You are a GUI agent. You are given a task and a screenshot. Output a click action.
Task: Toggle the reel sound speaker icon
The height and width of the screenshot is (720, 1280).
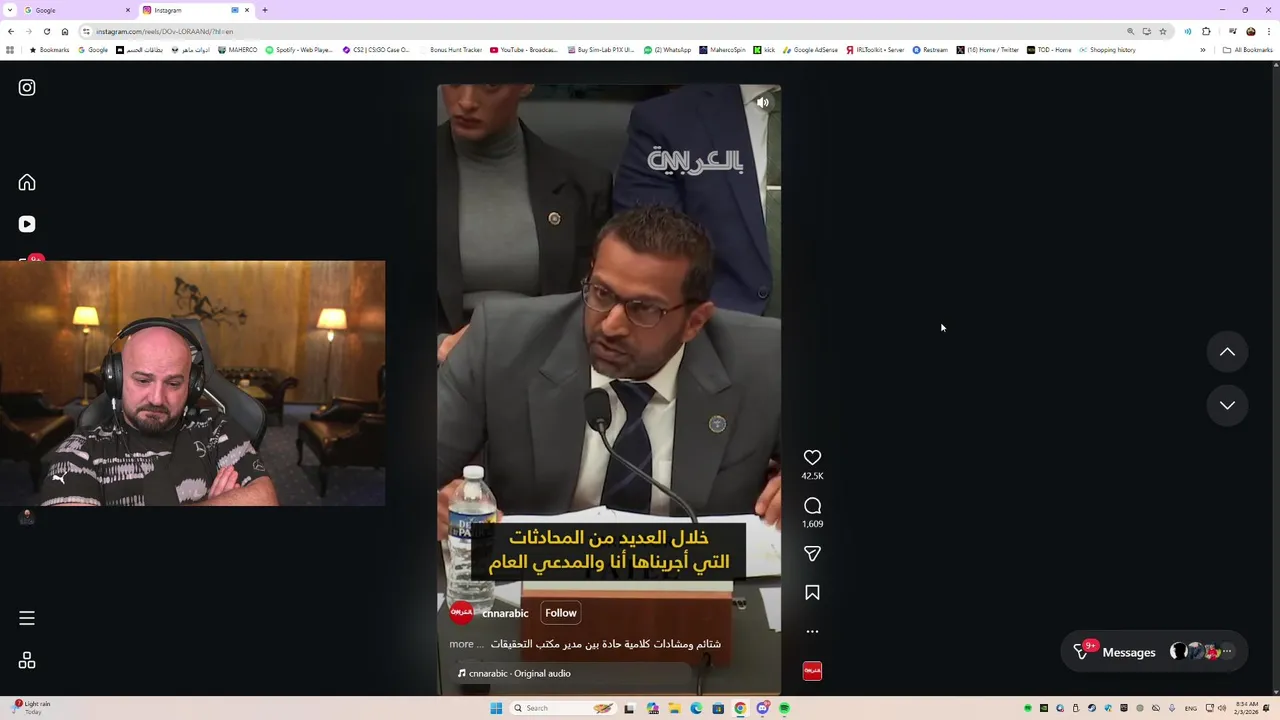click(x=763, y=103)
